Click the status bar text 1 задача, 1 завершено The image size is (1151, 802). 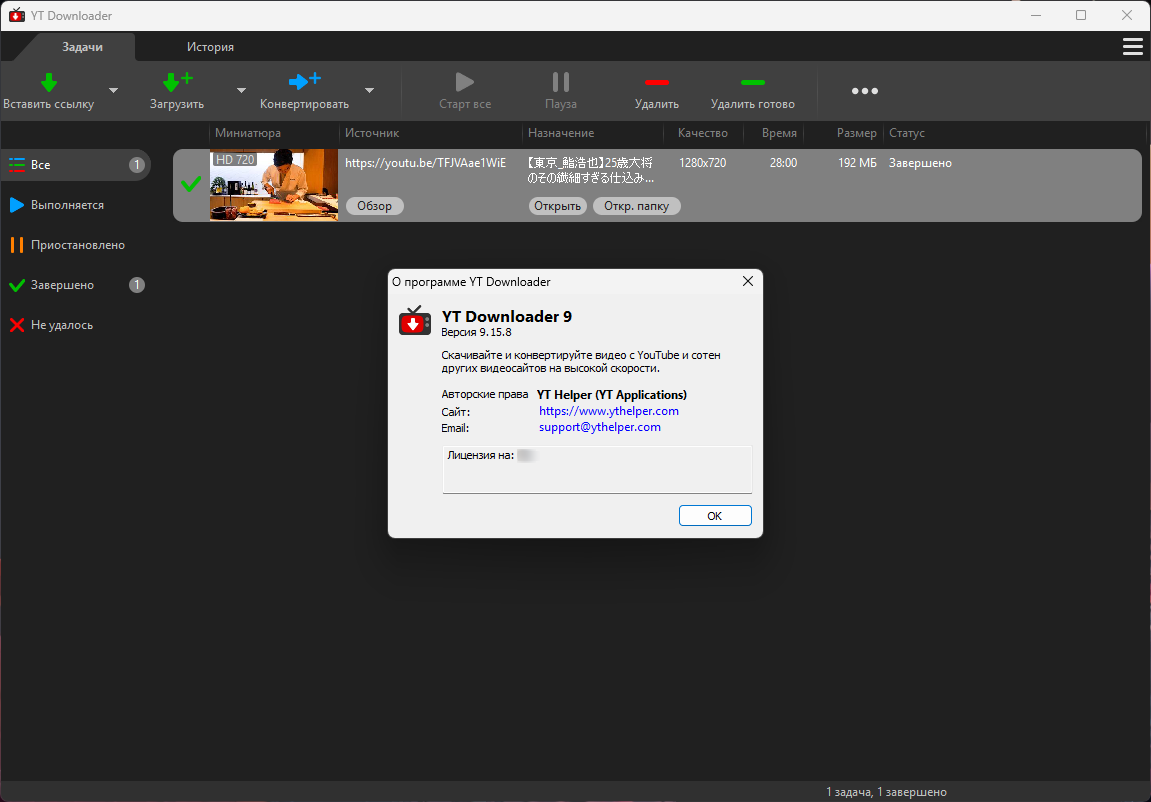click(886, 792)
